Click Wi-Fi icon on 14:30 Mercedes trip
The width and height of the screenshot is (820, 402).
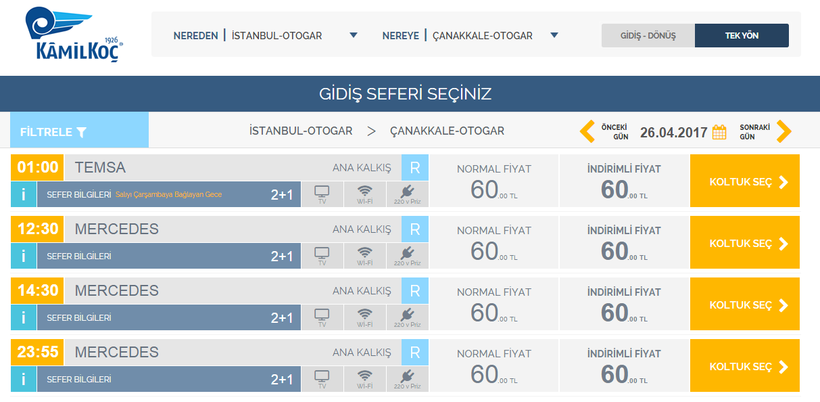[x=364, y=318]
